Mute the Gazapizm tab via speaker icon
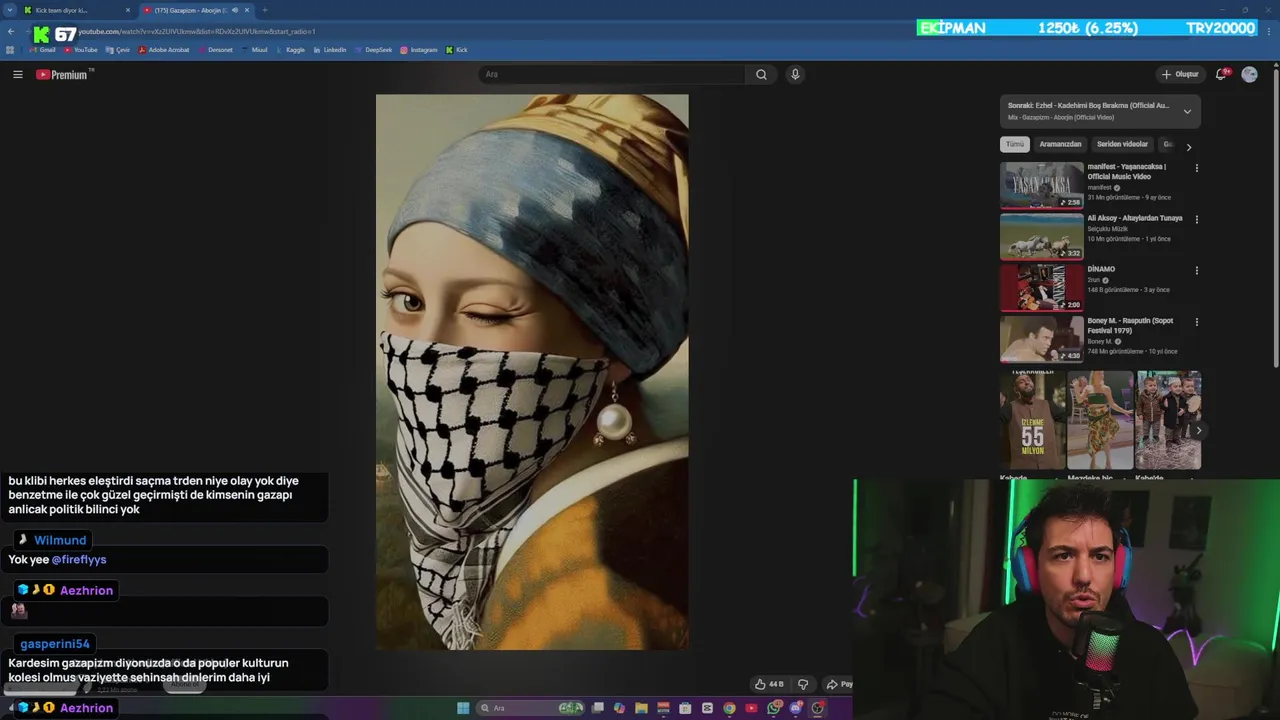1280x720 pixels. tap(235, 10)
